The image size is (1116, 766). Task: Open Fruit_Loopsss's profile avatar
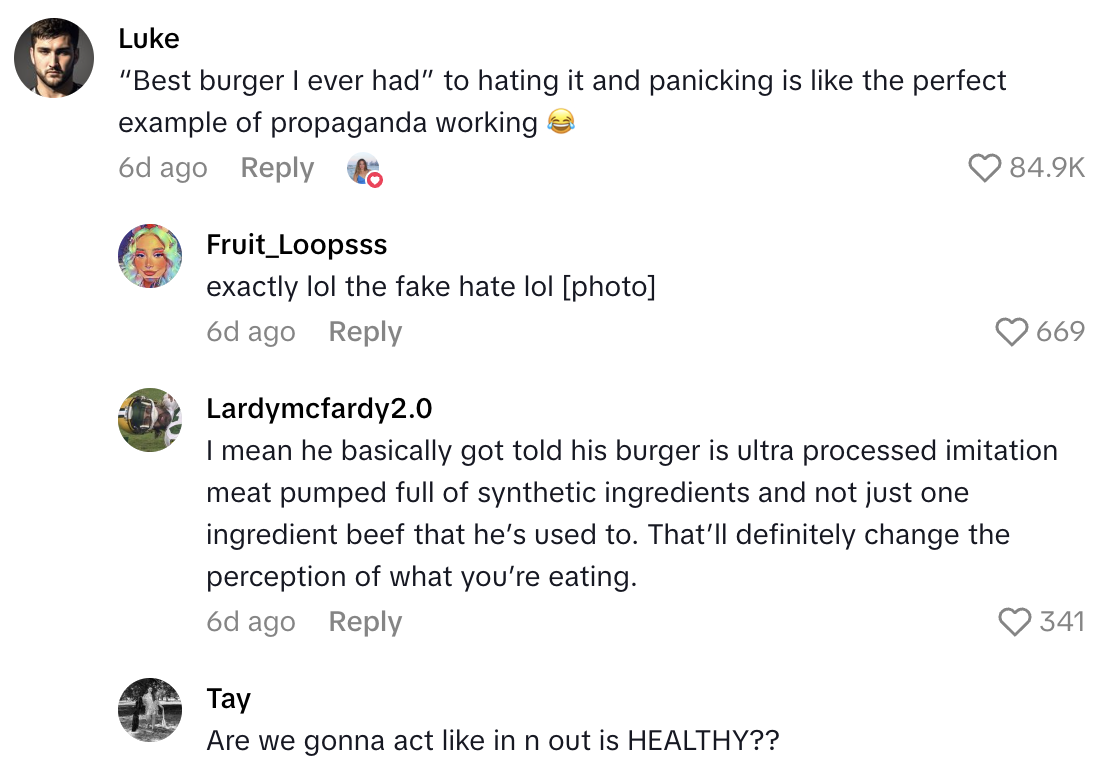tap(150, 256)
